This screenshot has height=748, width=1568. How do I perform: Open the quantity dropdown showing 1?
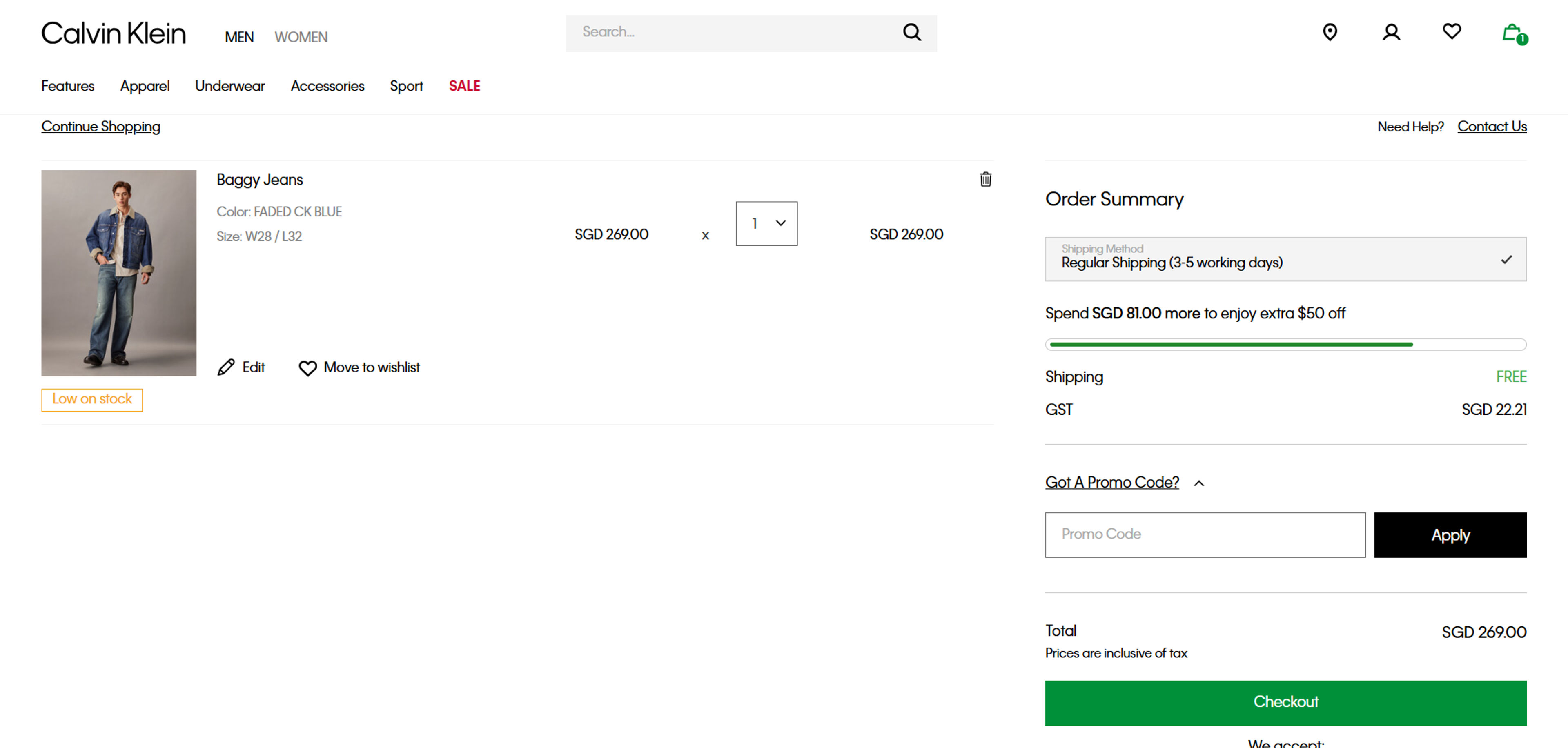766,223
